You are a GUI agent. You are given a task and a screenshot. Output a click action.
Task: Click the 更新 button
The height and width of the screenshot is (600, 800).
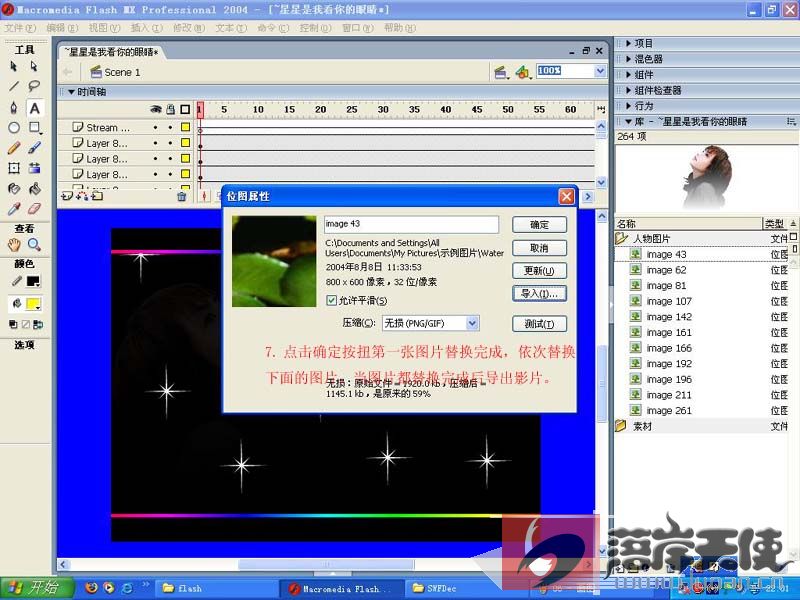539,270
